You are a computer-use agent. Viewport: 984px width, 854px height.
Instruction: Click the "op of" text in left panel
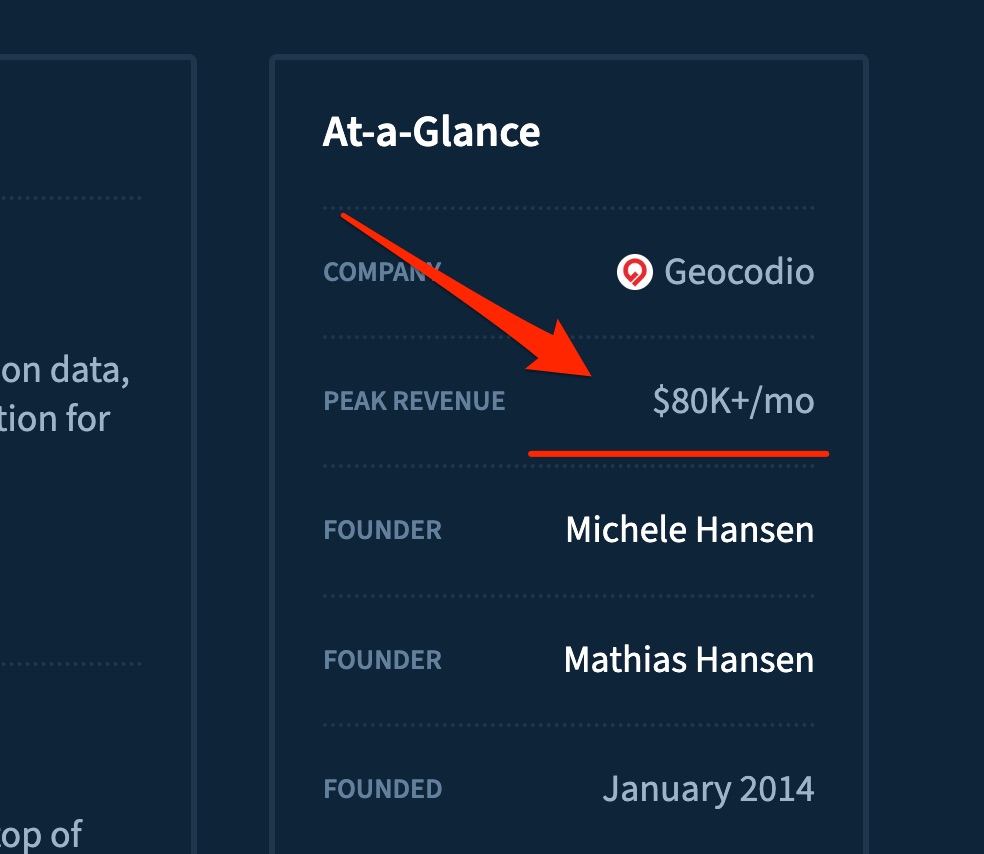(41, 835)
